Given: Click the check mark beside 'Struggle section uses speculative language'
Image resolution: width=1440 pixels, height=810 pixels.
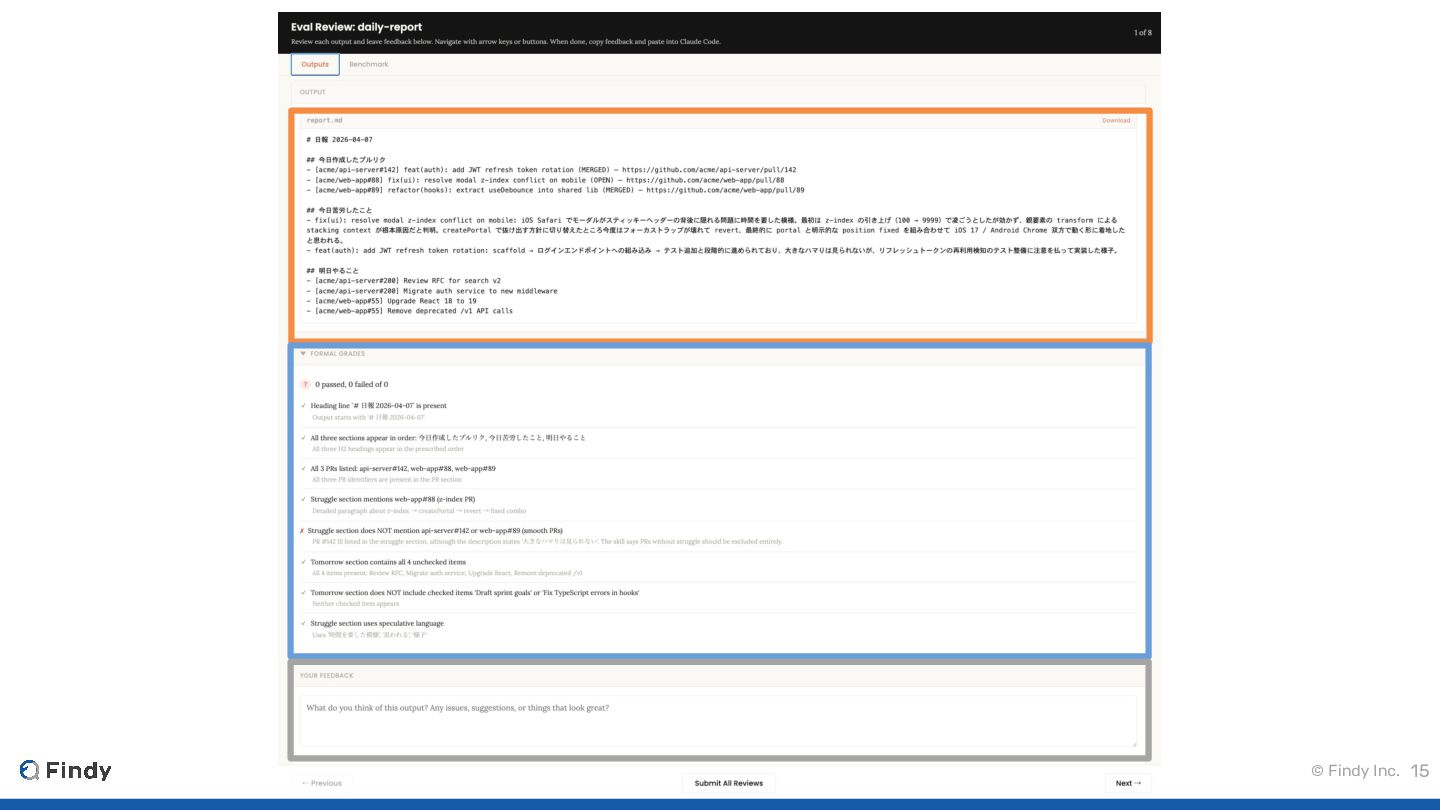Looking at the screenshot, I should click(303, 623).
